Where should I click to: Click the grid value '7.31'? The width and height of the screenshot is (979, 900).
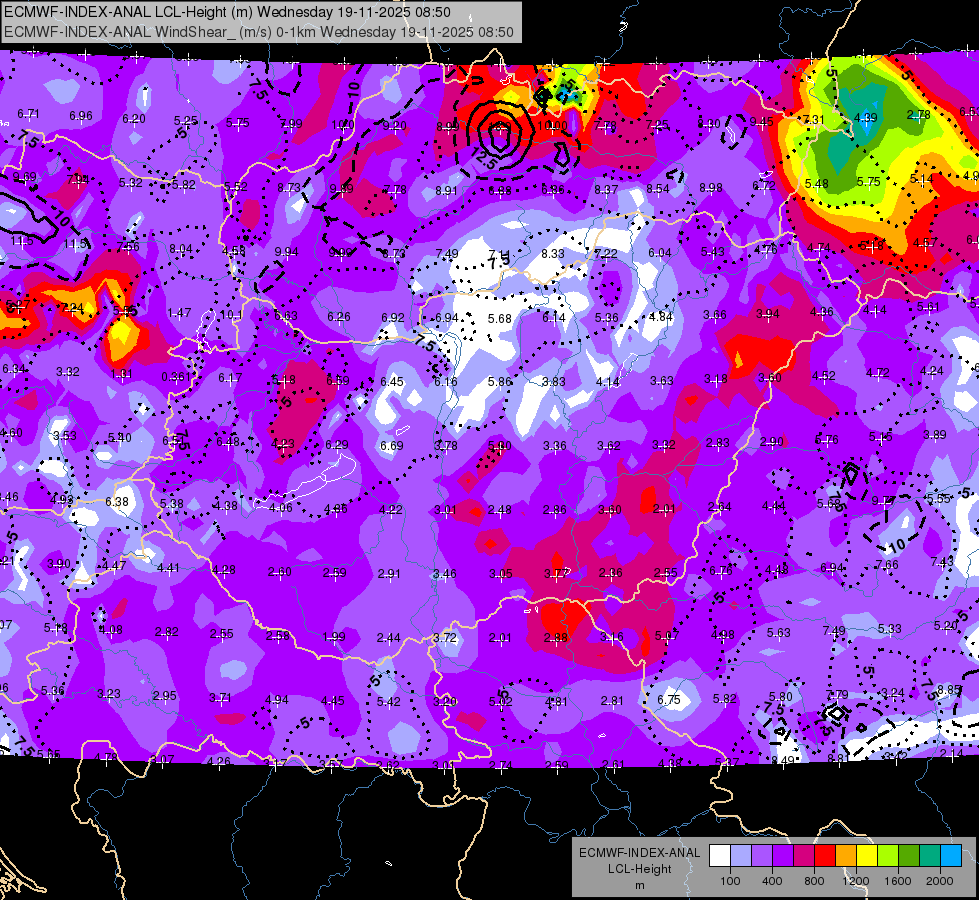point(814,119)
